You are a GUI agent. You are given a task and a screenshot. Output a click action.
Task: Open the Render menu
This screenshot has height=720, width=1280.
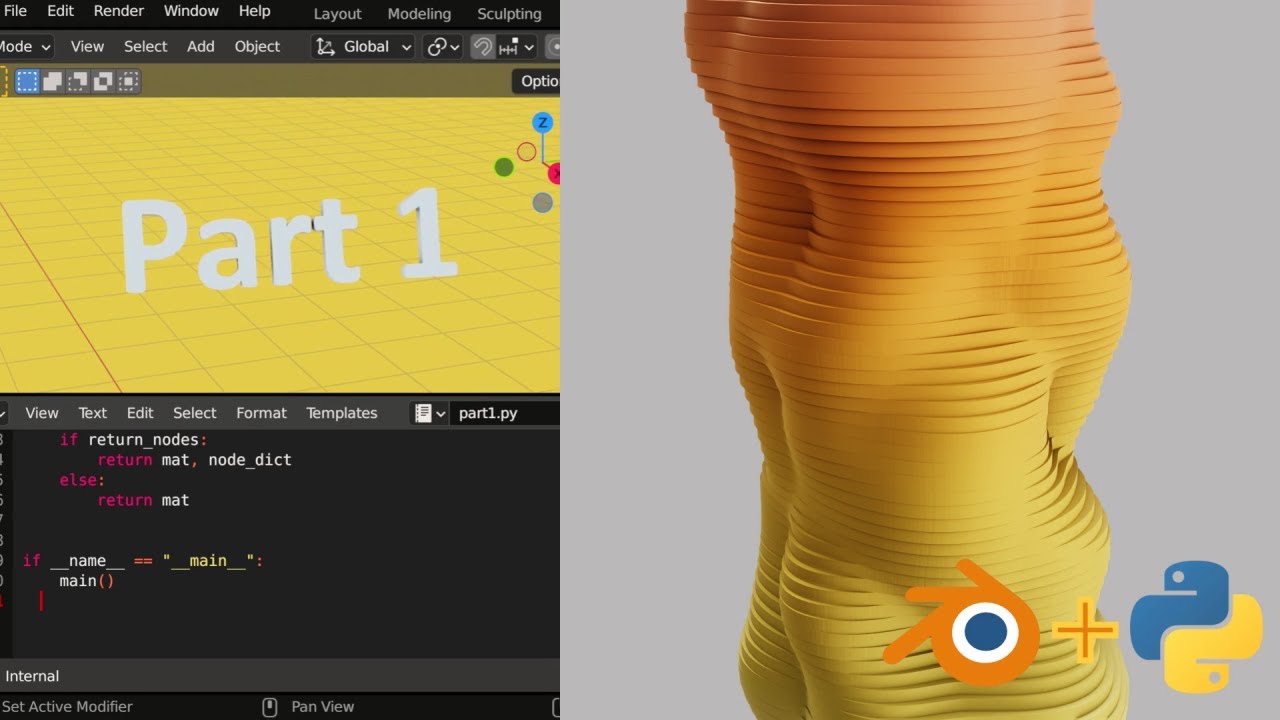[x=118, y=11]
